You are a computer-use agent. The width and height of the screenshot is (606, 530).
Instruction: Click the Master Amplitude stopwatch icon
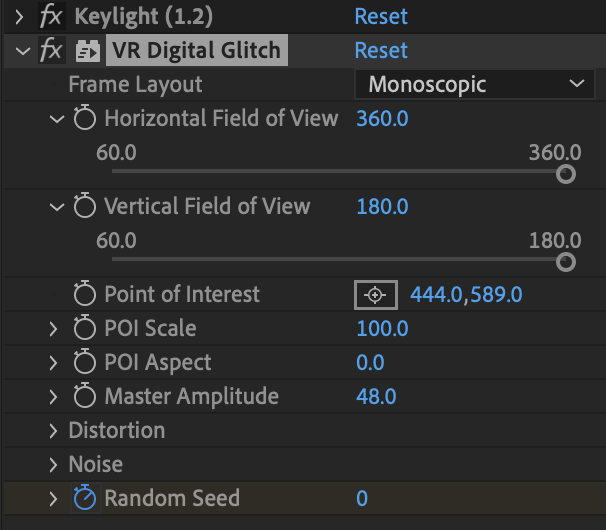[x=85, y=397]
